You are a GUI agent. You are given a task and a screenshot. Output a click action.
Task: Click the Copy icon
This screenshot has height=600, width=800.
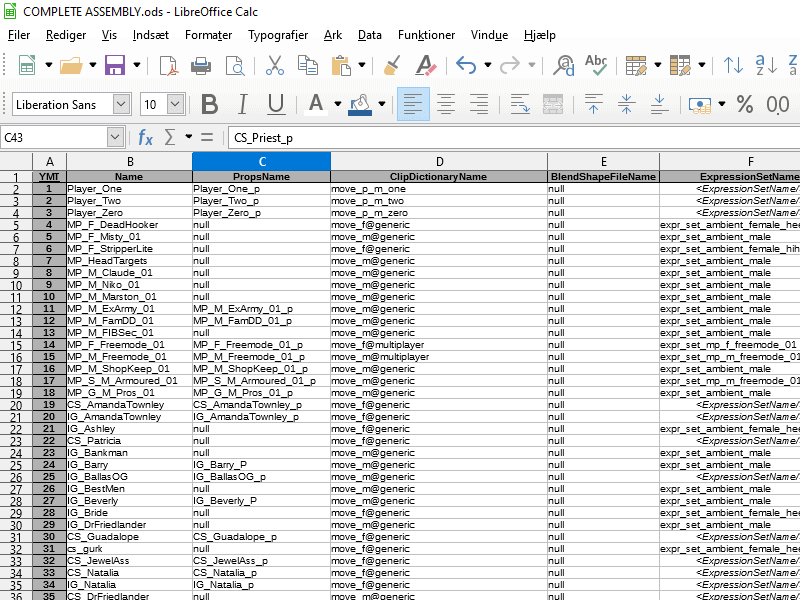click(x=308, y=65)
